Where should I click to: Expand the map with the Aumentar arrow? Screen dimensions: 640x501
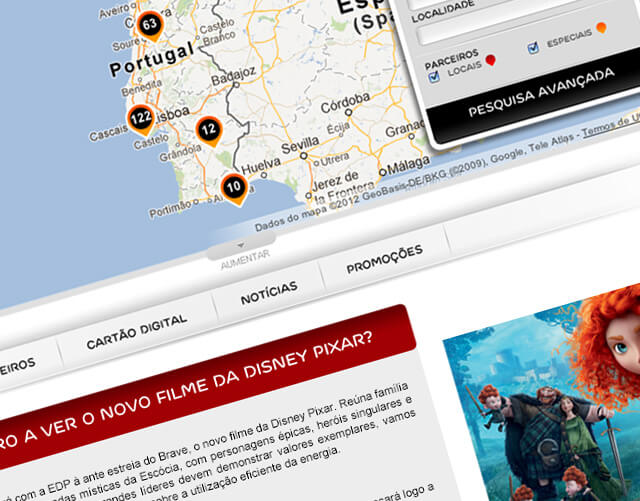pyautogui.click(x=241, y=245)
